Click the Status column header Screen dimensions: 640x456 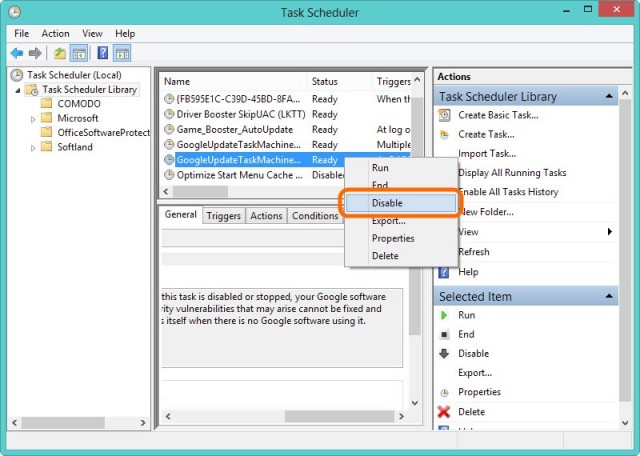pyautogui.click(x=339, y=82)
